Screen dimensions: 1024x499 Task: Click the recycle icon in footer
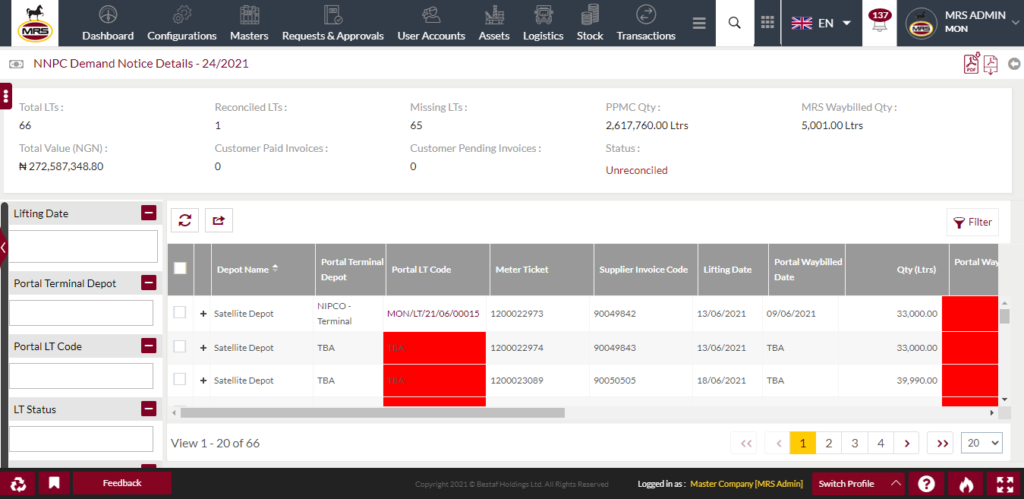point(18,483)
